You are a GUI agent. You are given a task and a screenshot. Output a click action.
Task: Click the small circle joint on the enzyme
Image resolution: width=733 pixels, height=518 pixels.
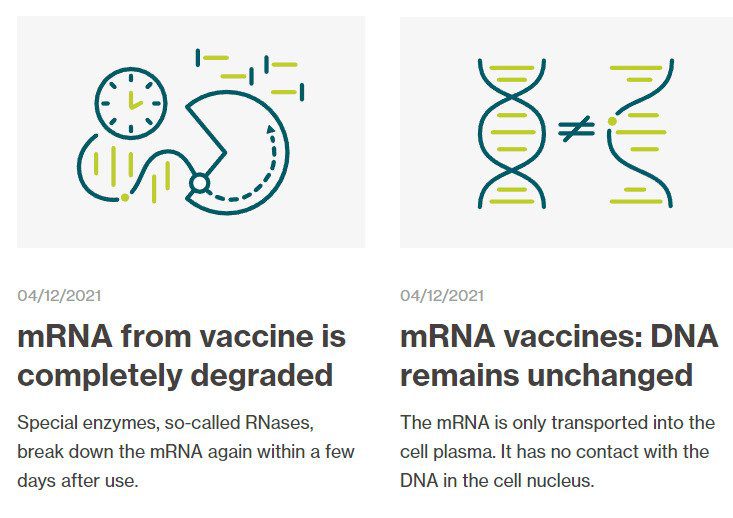200,183
